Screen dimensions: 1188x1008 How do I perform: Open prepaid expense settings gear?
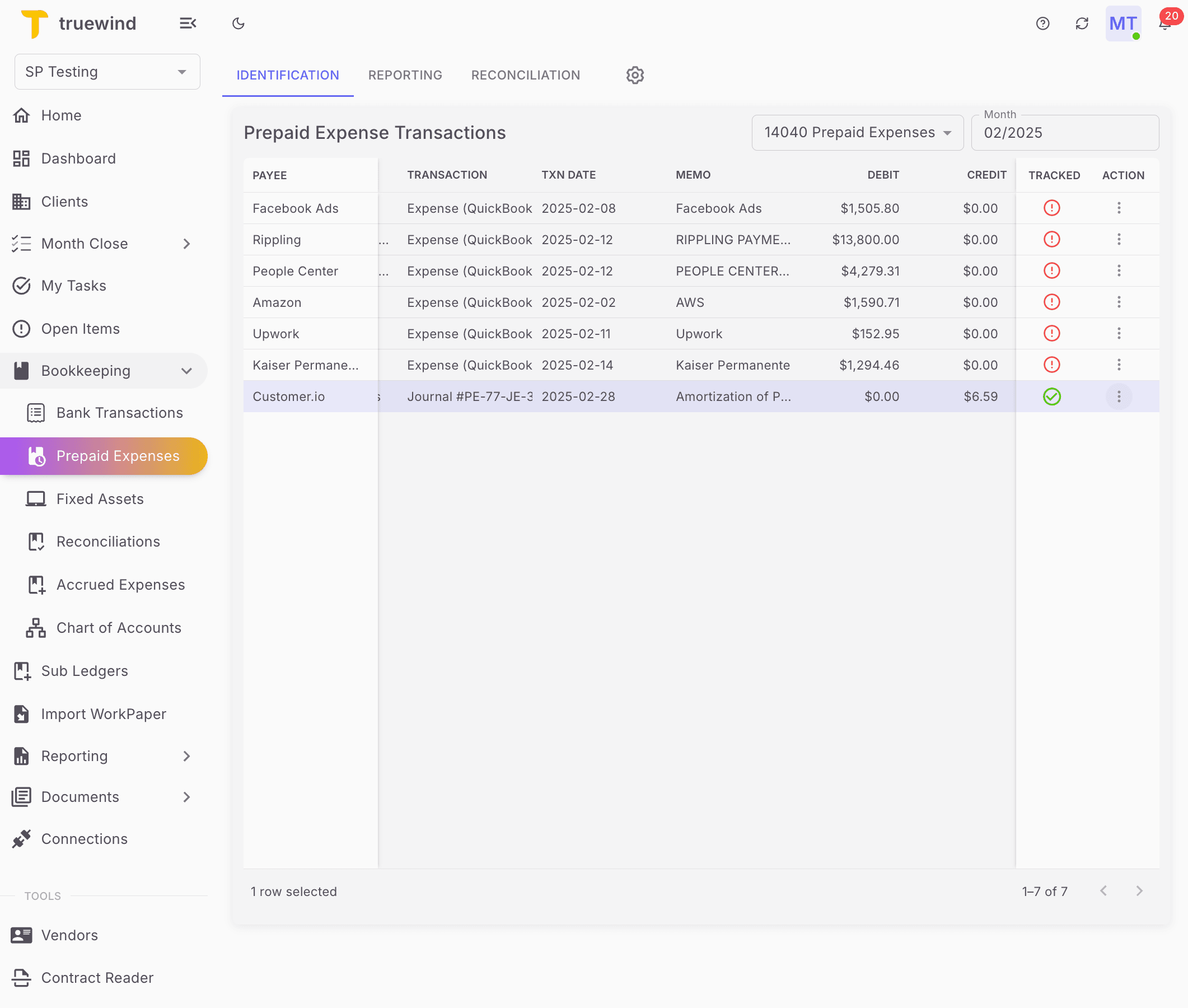[634, 75]
